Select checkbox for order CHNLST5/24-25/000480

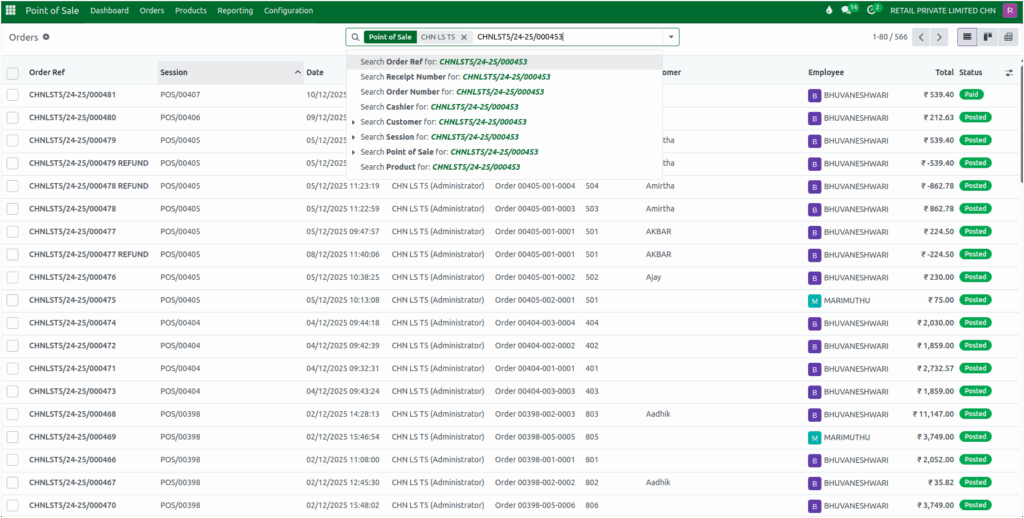click(x=13, y=118)
